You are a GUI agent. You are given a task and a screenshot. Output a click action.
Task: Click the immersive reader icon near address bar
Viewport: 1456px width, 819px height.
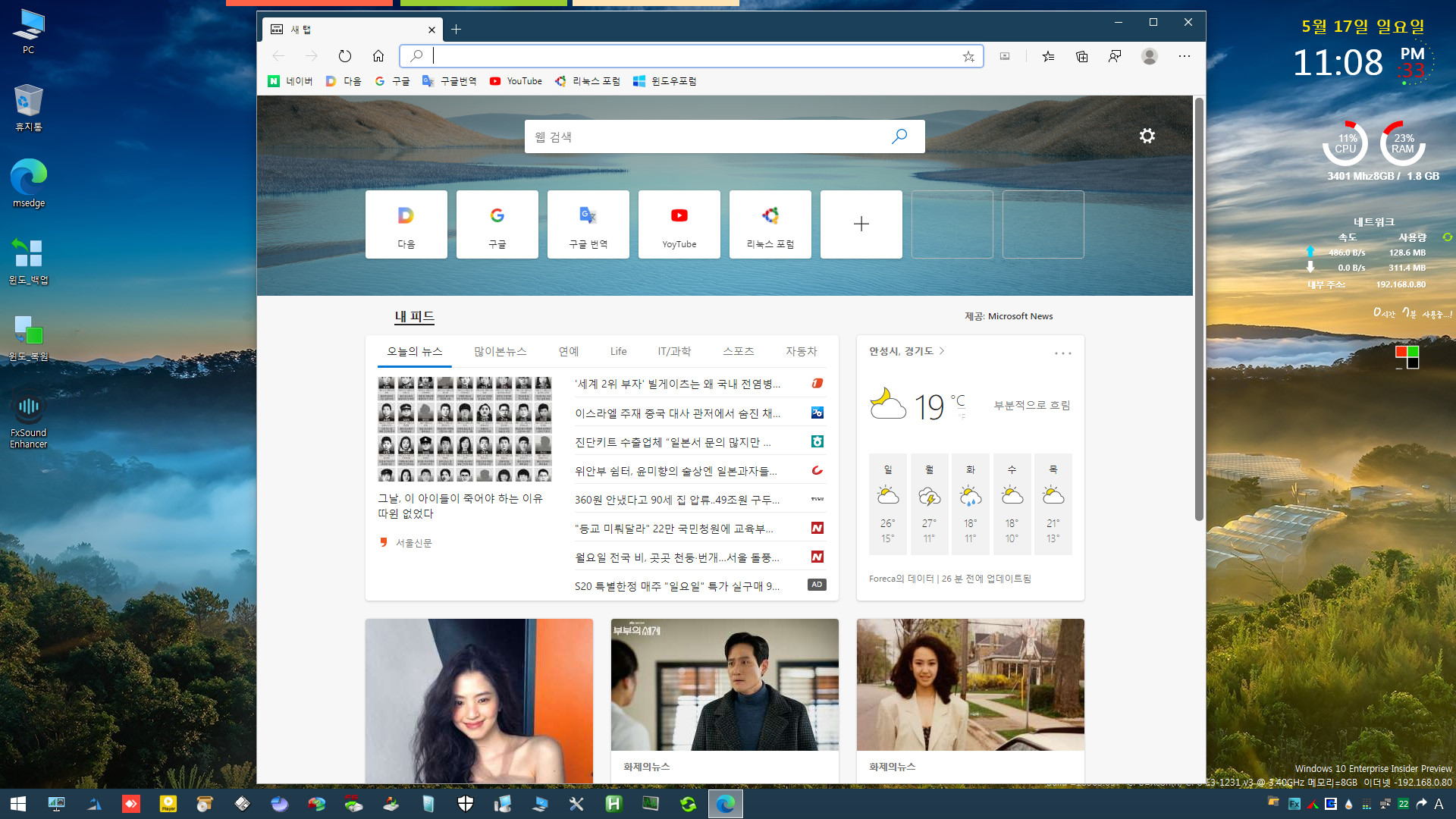1005,56
